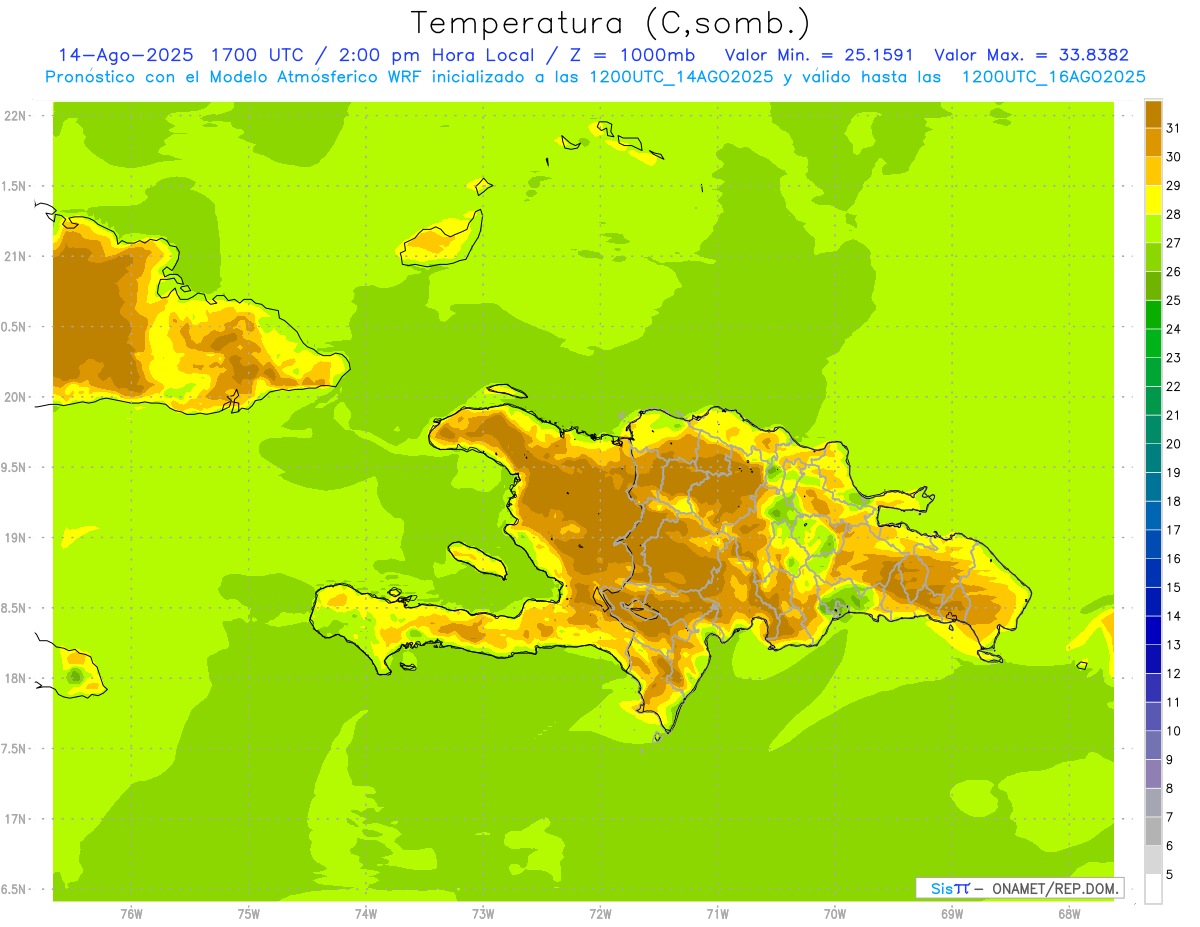Click the '17N' latitude axis label

pyautogui.click(x=15, y=819)
